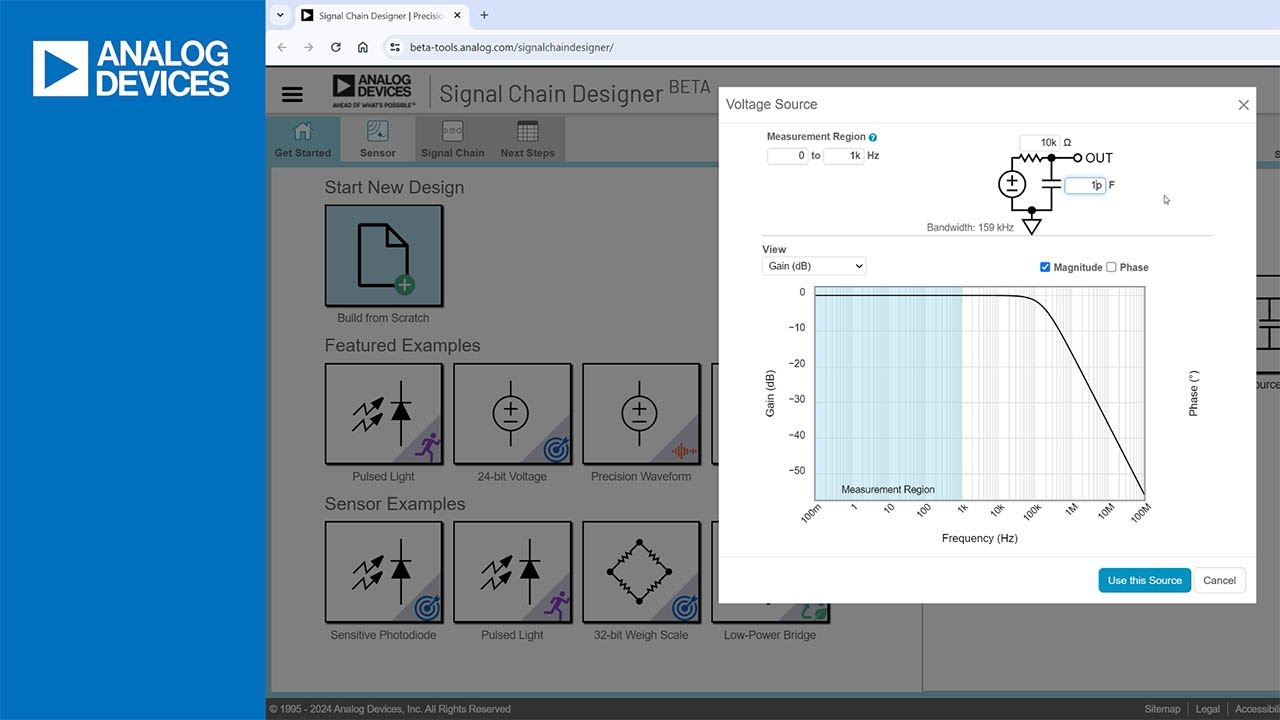
Task: Click the Voltage Source dialog title
Action: click(771, 105)
